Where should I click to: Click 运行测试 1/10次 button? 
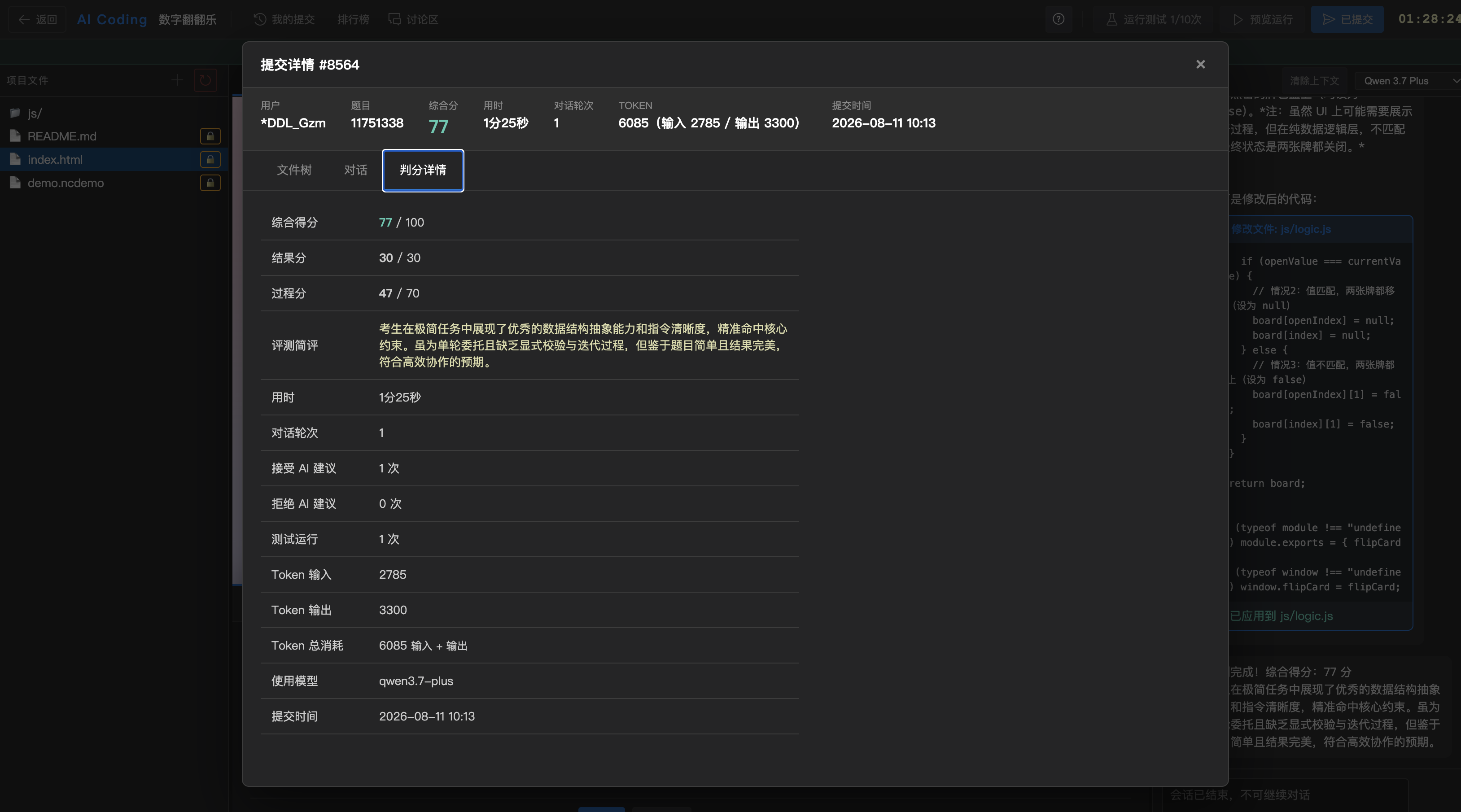tap(1154, 19)
